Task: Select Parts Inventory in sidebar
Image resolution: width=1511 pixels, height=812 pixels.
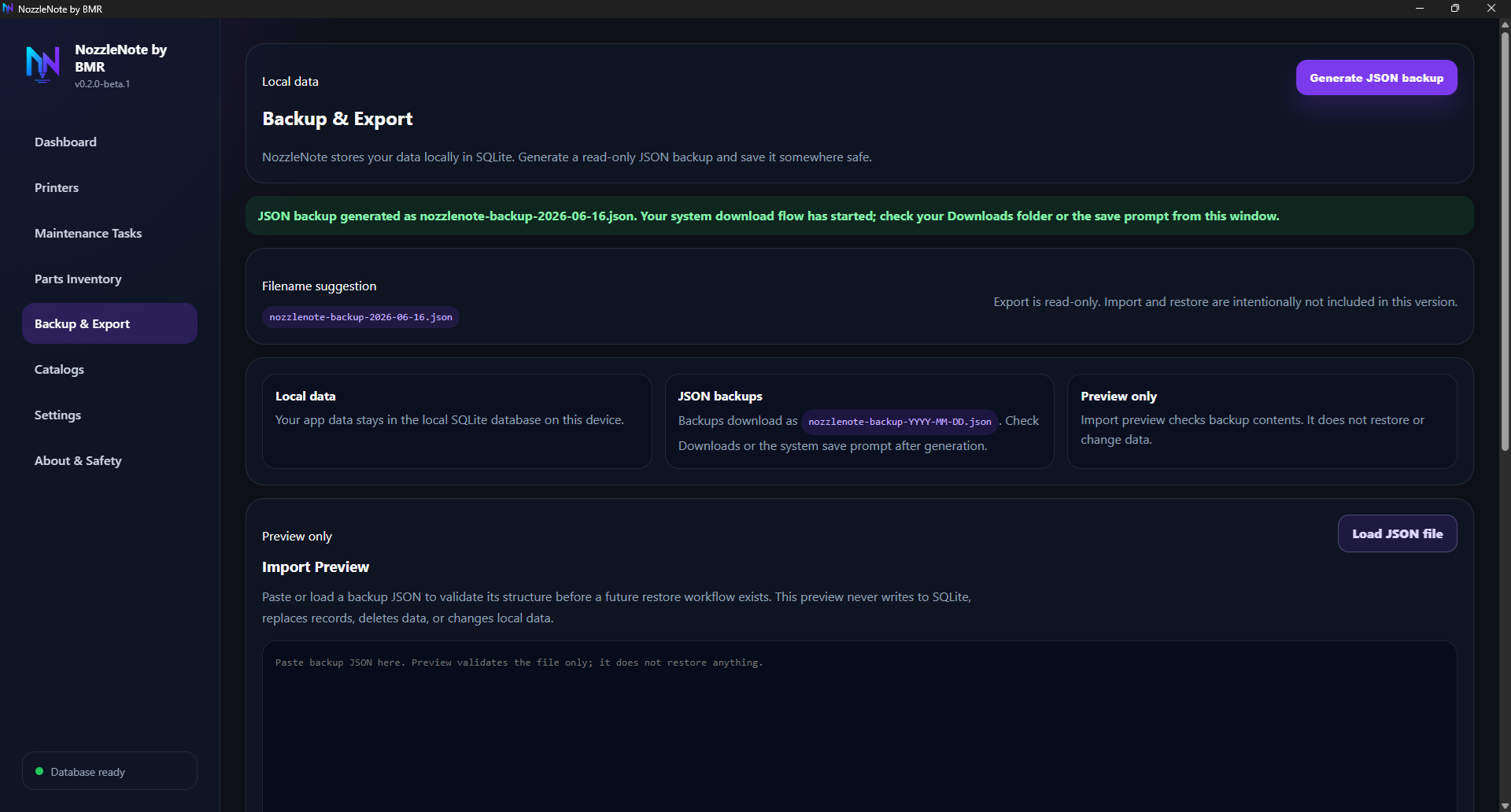Action: (109, 279)
